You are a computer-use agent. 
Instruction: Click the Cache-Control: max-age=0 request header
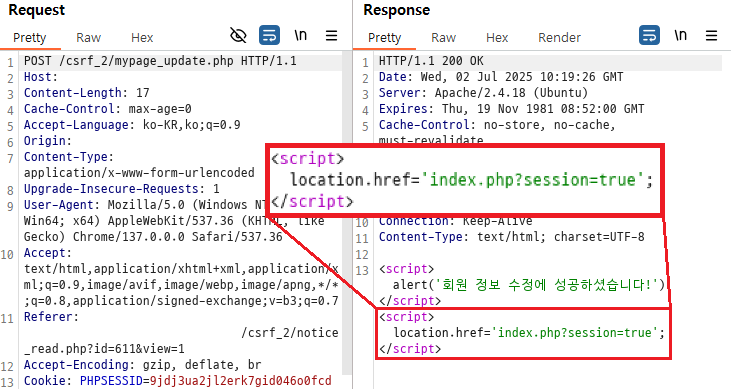tap(108, 109)
